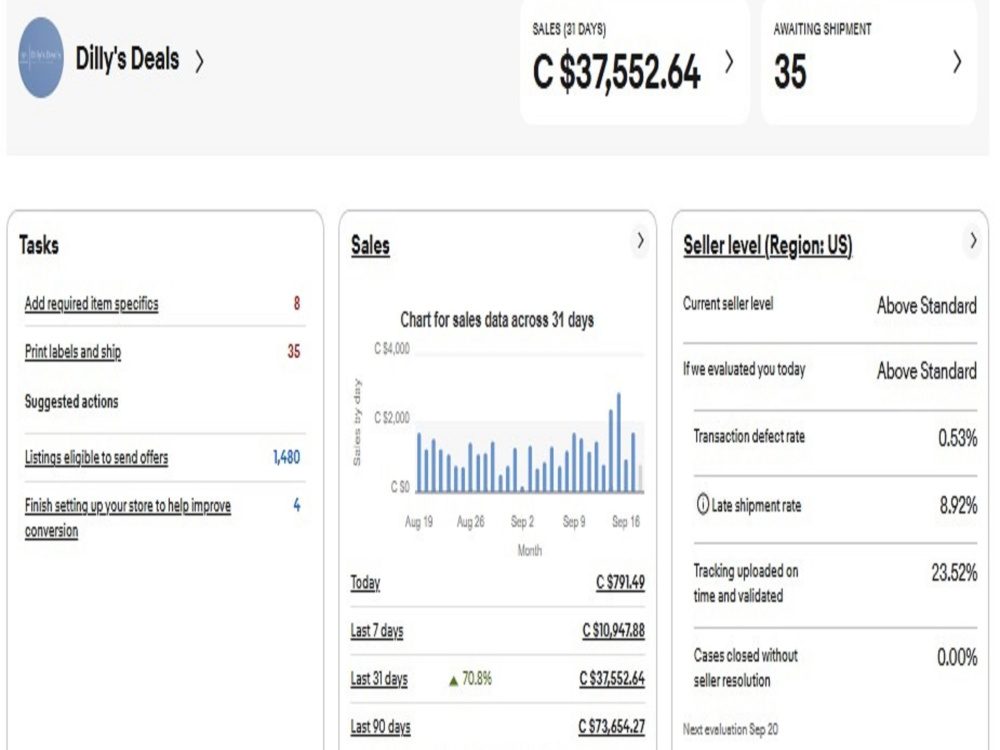1000x750 pixels.
Task: Open Listings eligible to send offers
Action: pos(96,457)
